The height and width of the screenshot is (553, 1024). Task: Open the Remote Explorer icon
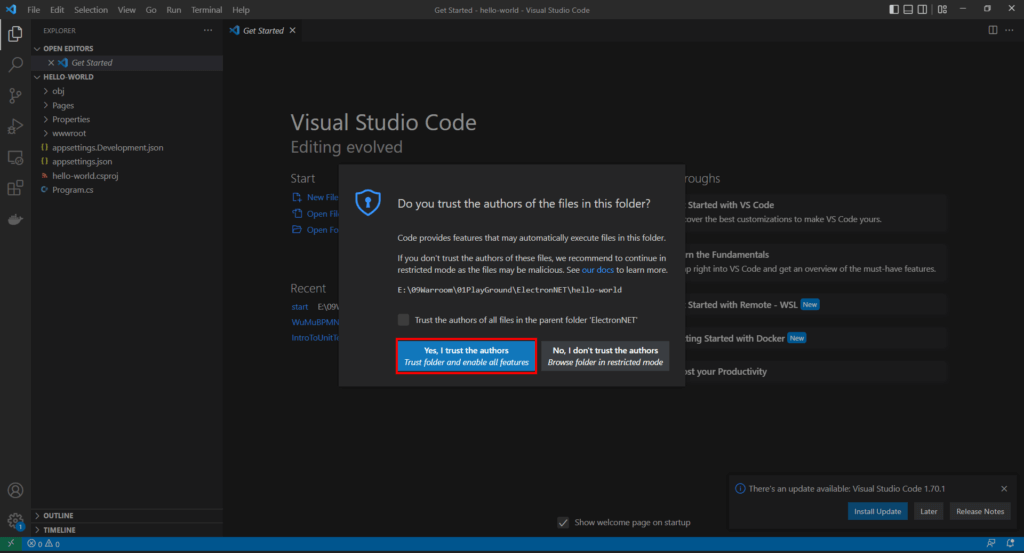15,157
